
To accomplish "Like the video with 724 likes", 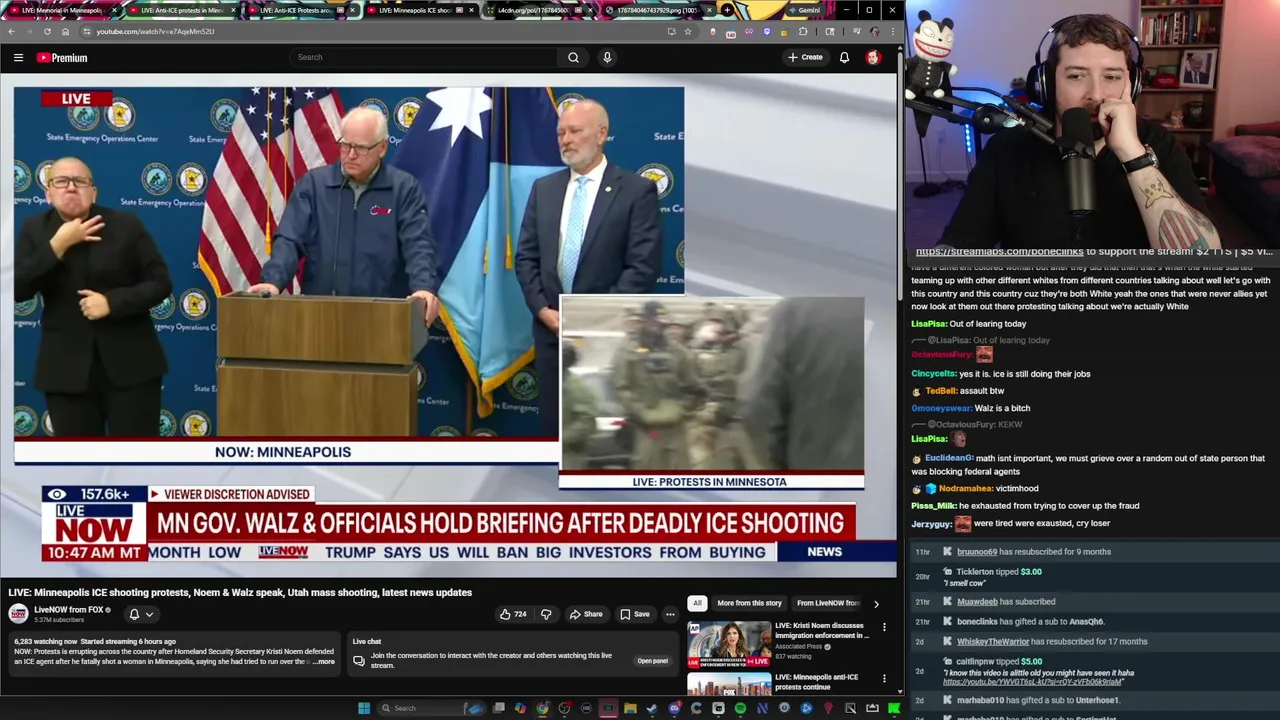I will (x=514, y=614).
